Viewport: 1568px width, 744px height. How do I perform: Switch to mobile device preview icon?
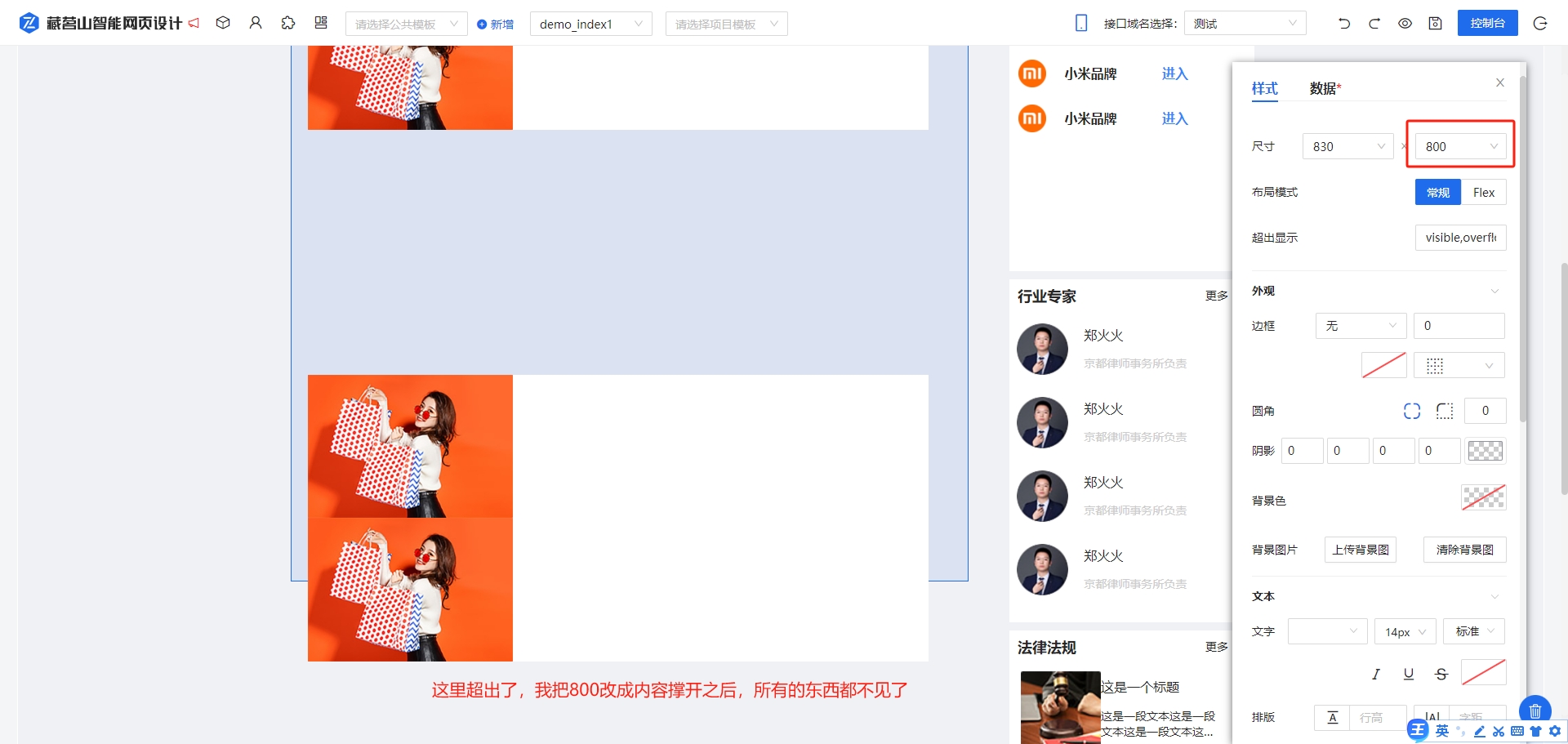(x=1081, y=24)
